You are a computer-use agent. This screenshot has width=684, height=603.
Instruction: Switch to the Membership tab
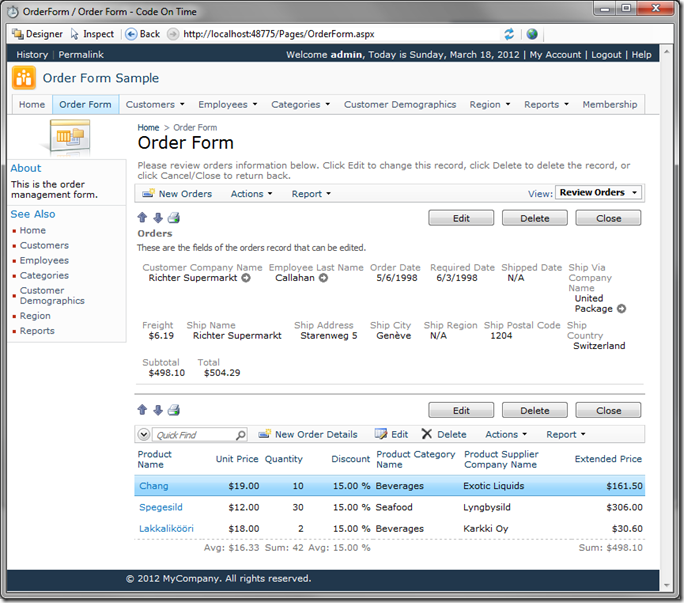pyautogui.click(x=609, y=104)
